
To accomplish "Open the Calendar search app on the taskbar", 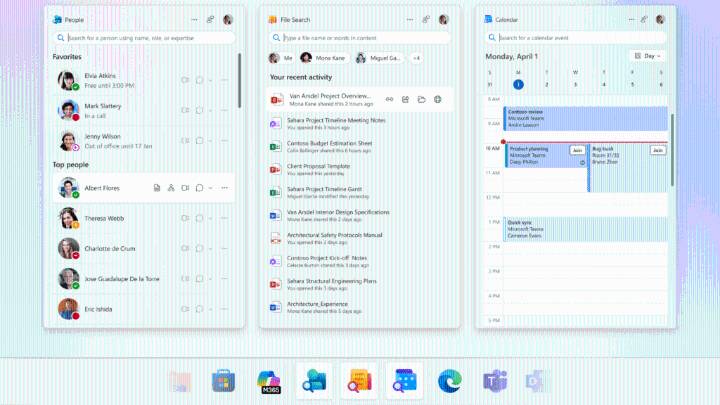I will coord(405,381).
